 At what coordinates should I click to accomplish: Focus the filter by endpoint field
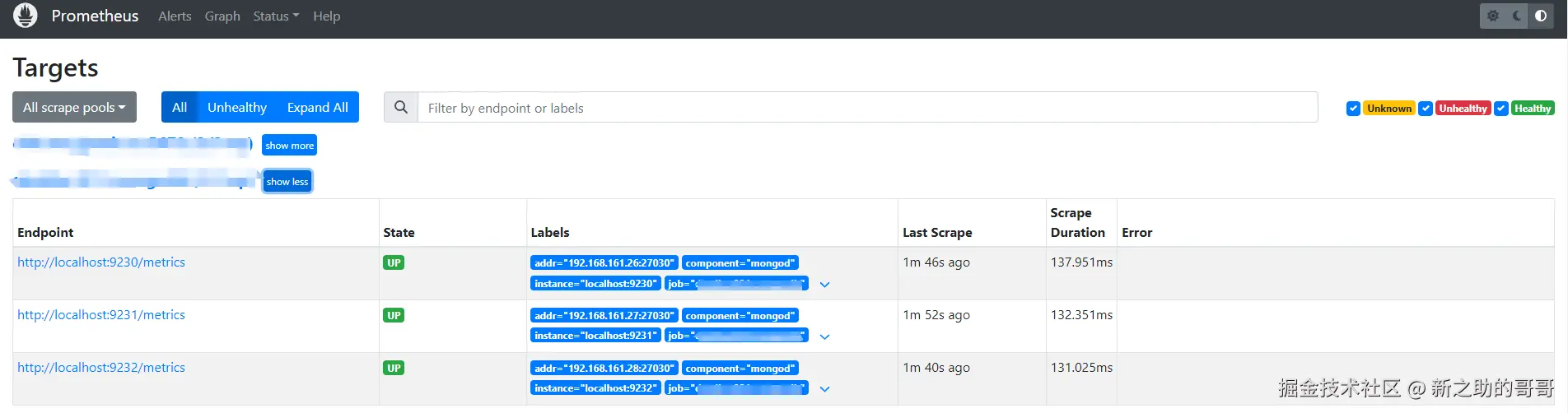pos(868,107)
